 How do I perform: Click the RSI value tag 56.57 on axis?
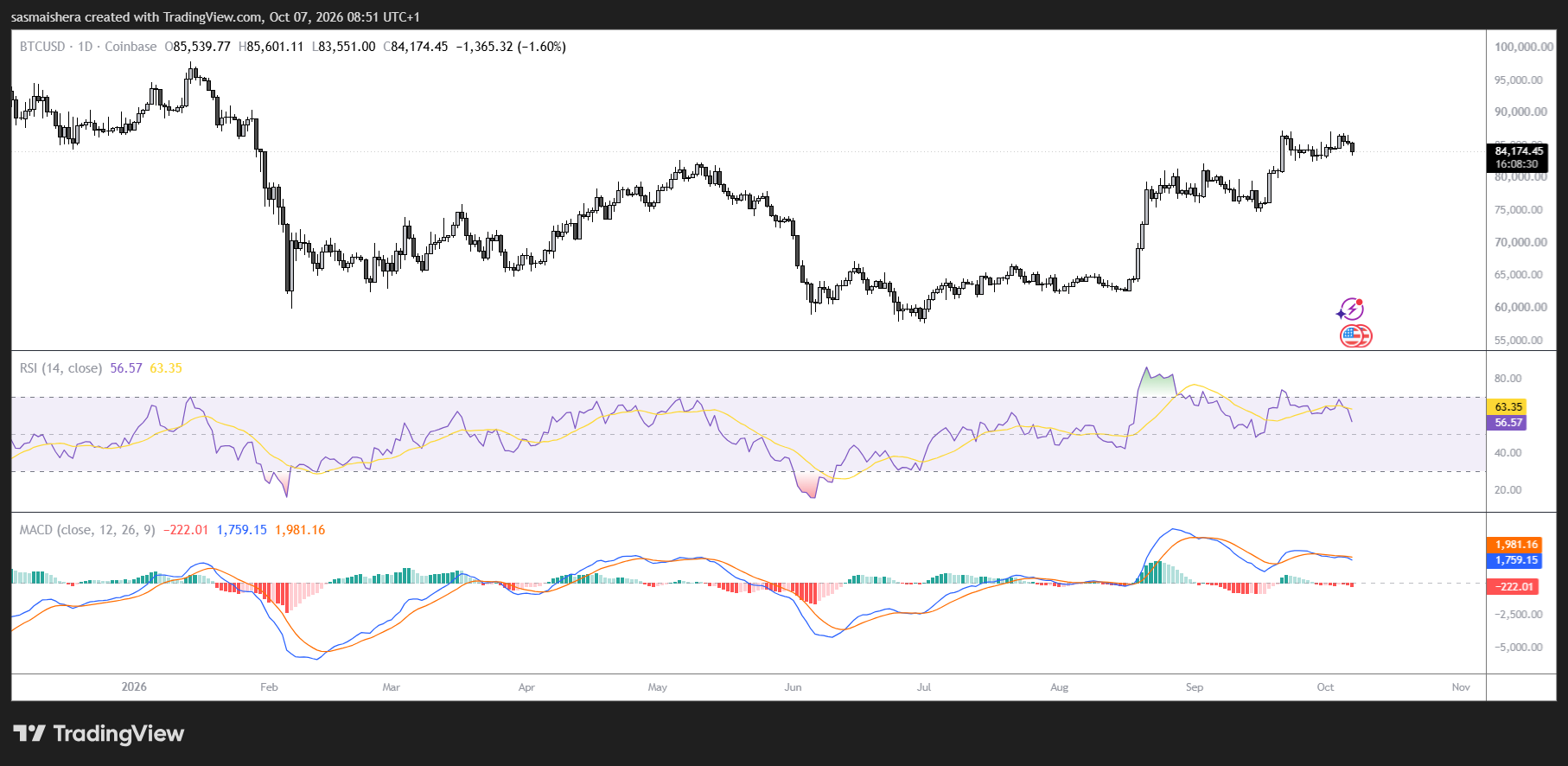(1508, 423)
